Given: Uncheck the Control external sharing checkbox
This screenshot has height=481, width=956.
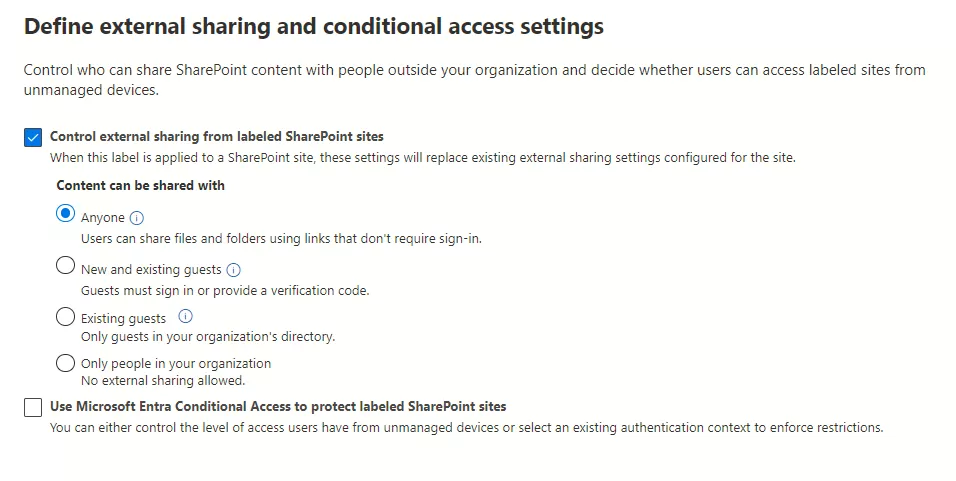Looking at the screenshot, I should pos(33,137).
